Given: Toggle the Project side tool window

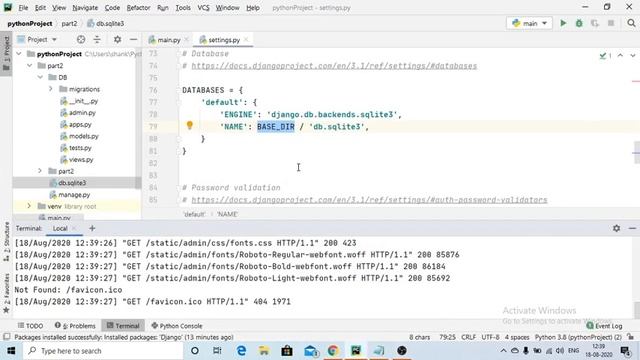Looking at the screenshot, I should click(x=6, y=54).
